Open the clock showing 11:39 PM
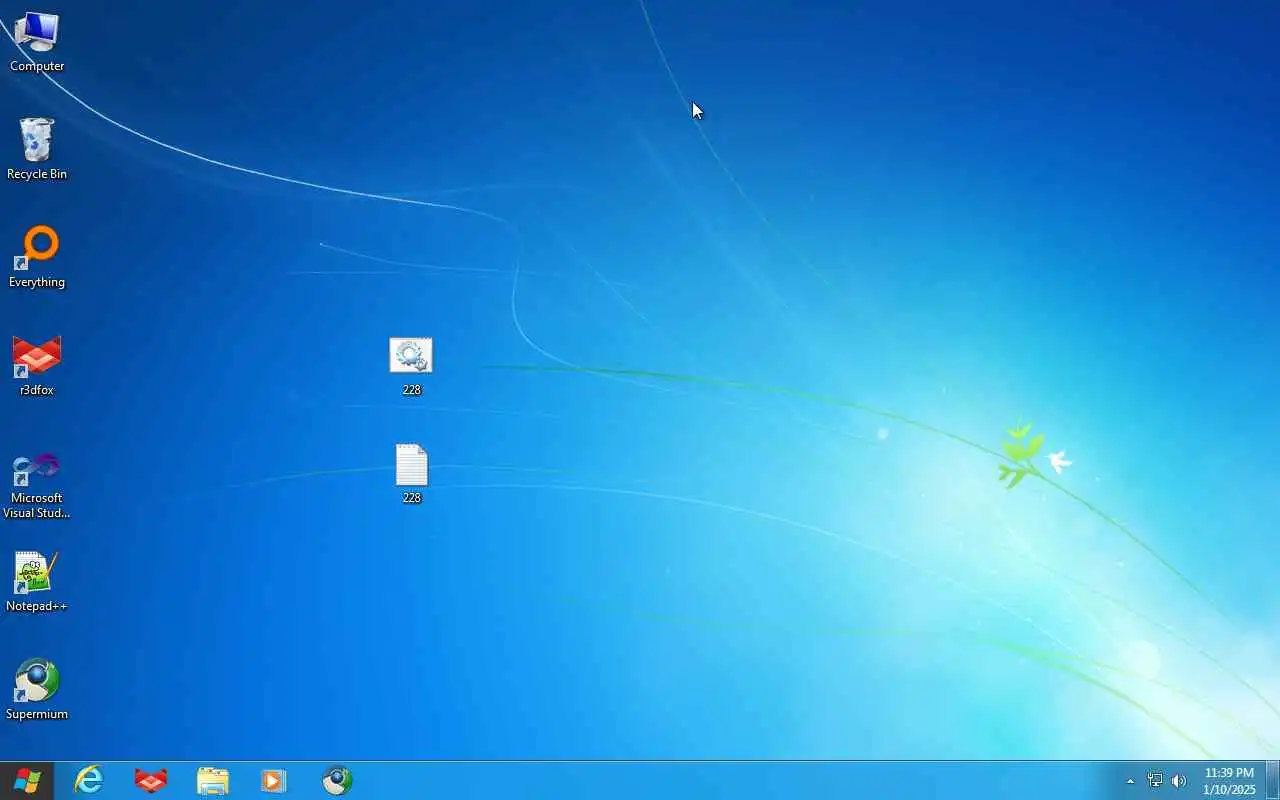Image resolution: width=1280 pixels, height=800 pixels. (1230, 781)
